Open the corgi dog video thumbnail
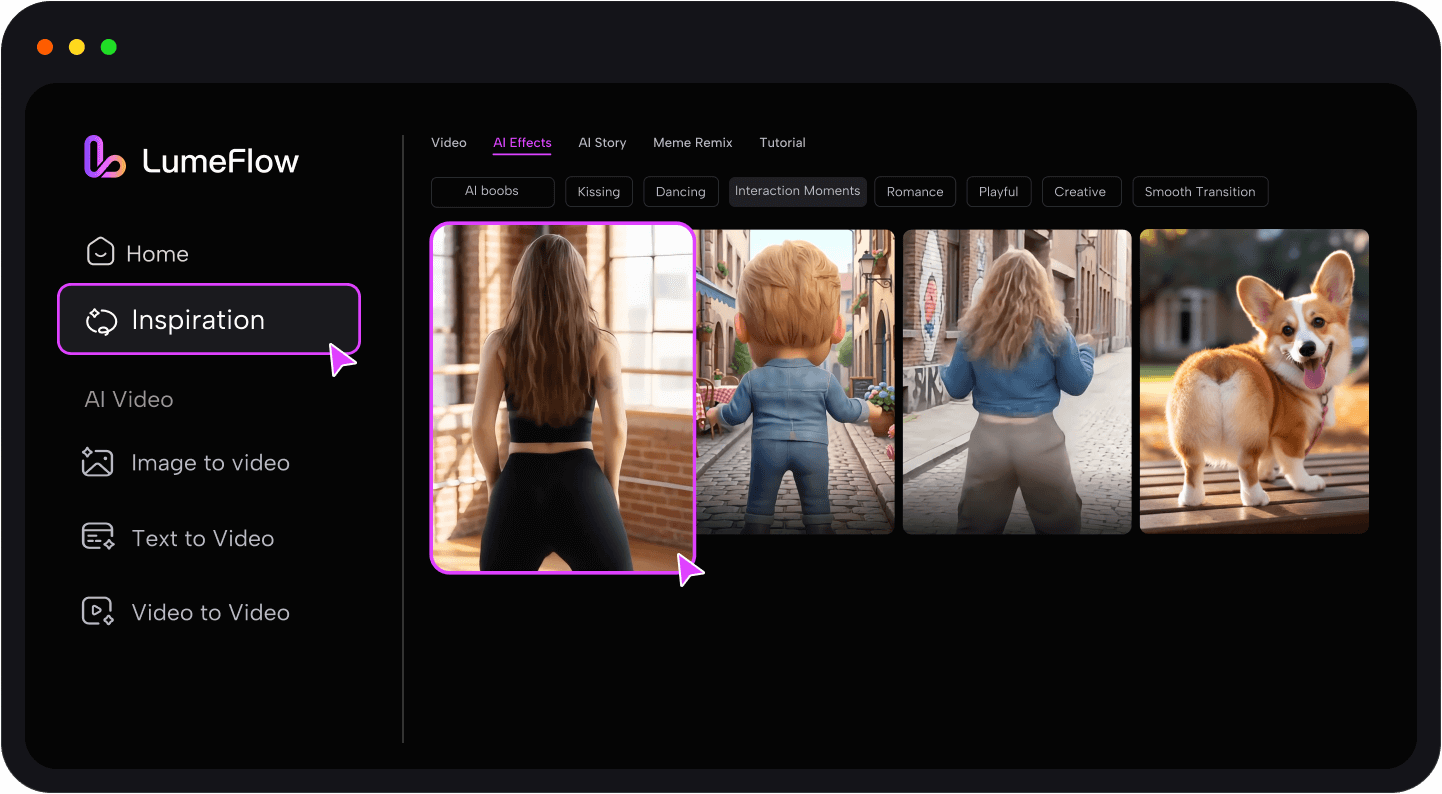Screen dimensions: 1442x794 (1254, 381)
